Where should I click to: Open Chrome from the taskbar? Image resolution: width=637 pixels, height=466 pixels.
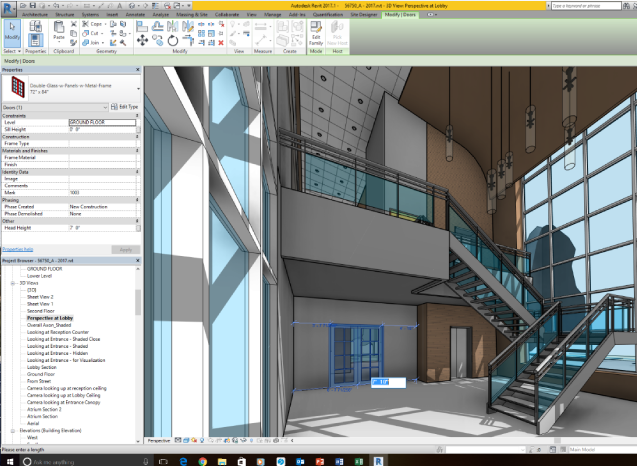pos(202,461)
